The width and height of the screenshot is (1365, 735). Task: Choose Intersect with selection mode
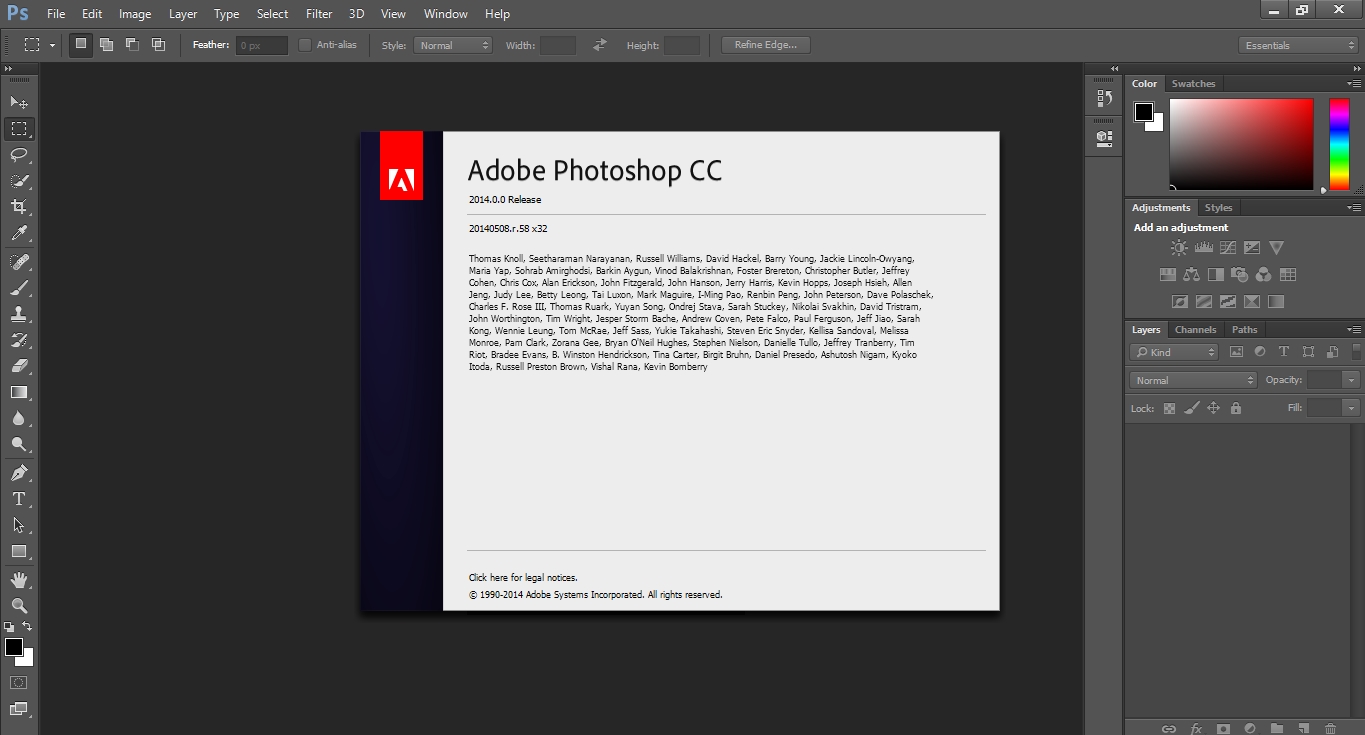158,45
